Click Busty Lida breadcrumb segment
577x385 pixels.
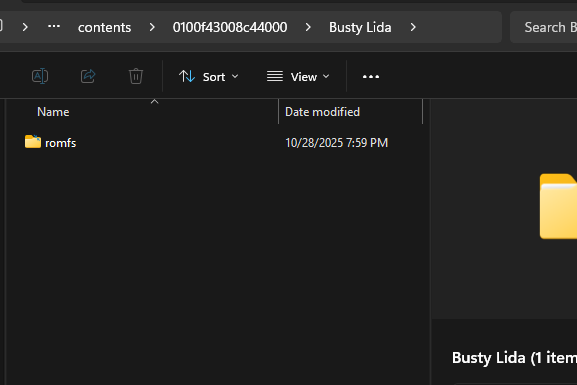[360, 27]
